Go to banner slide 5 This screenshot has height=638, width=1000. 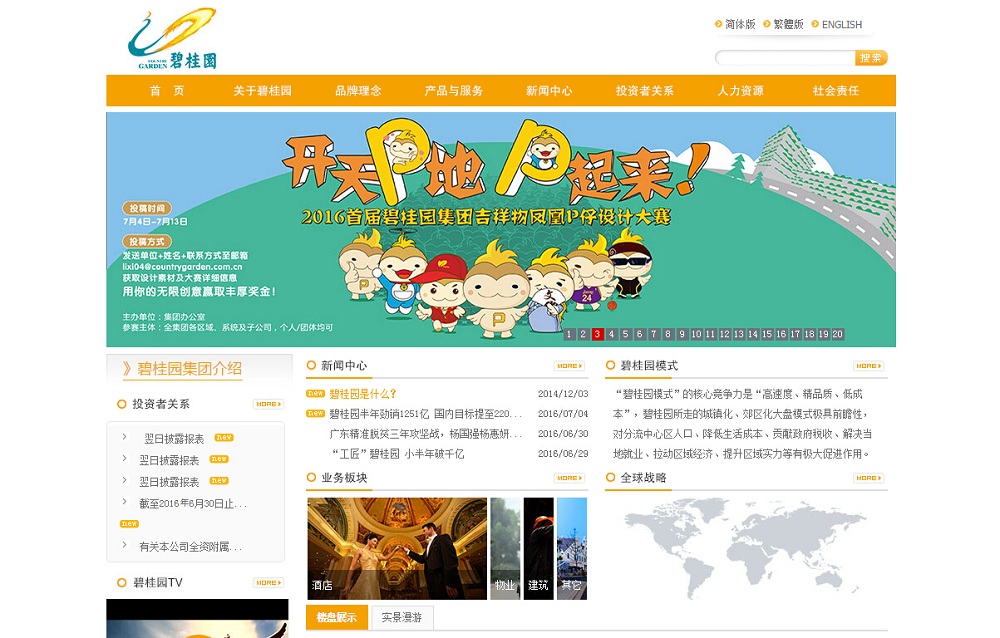tap(626, 334)
